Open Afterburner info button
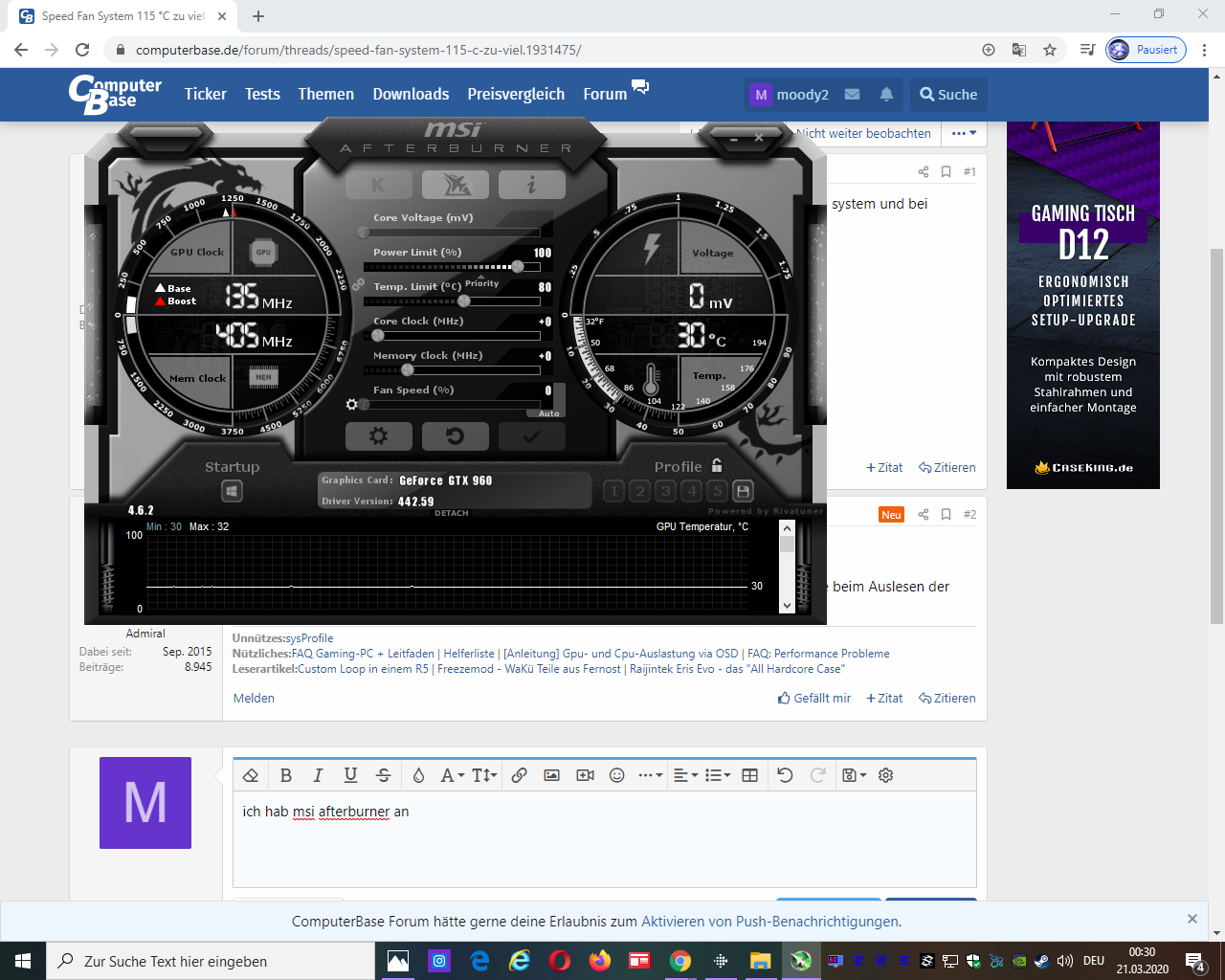The width and height of the screenshot is (1225, 980). coord(532,185)
